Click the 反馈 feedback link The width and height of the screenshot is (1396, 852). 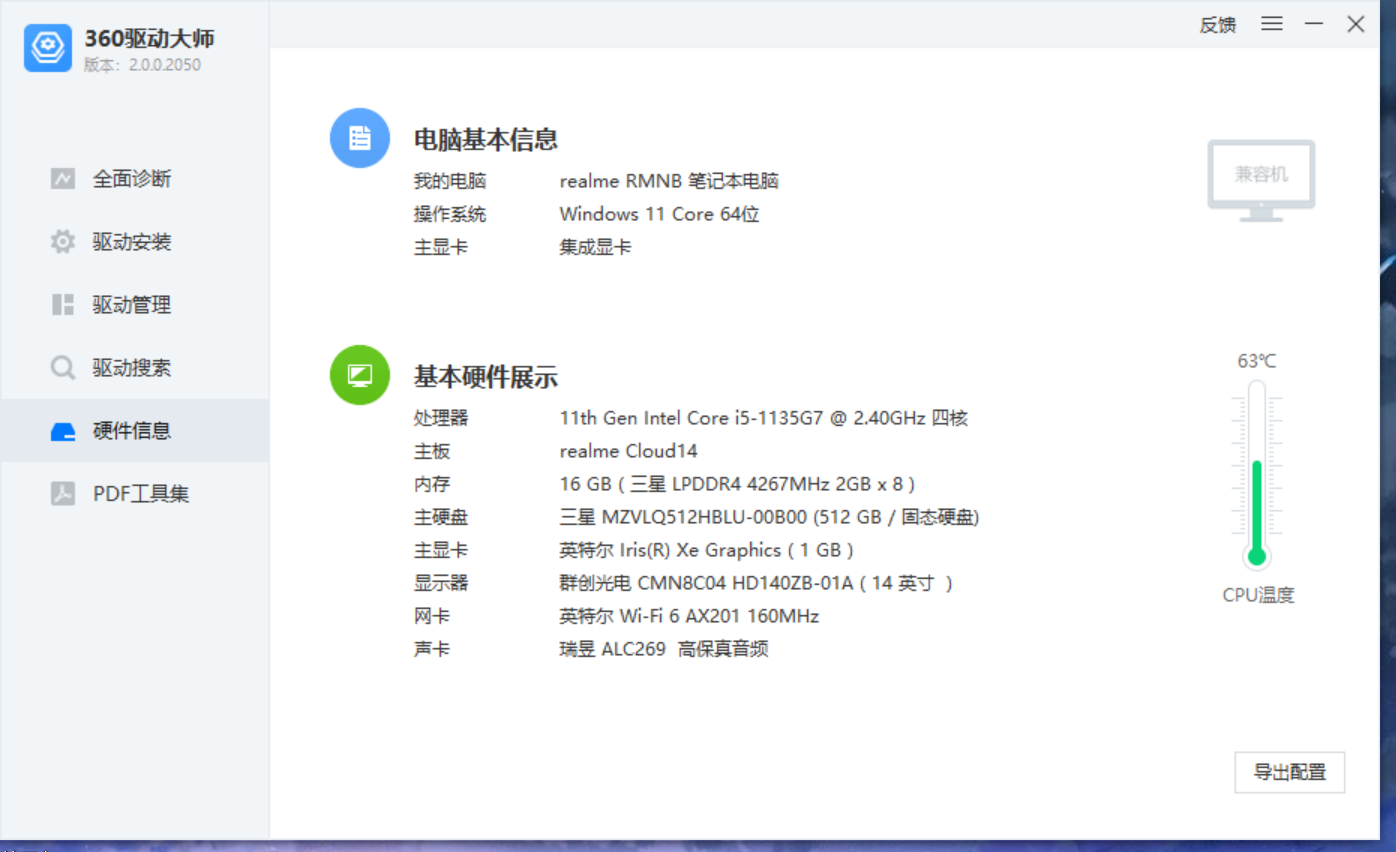(x=1218, y=25)
